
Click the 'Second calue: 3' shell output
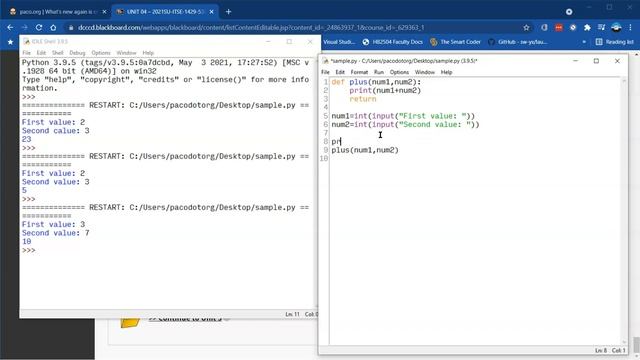point(56,131)
